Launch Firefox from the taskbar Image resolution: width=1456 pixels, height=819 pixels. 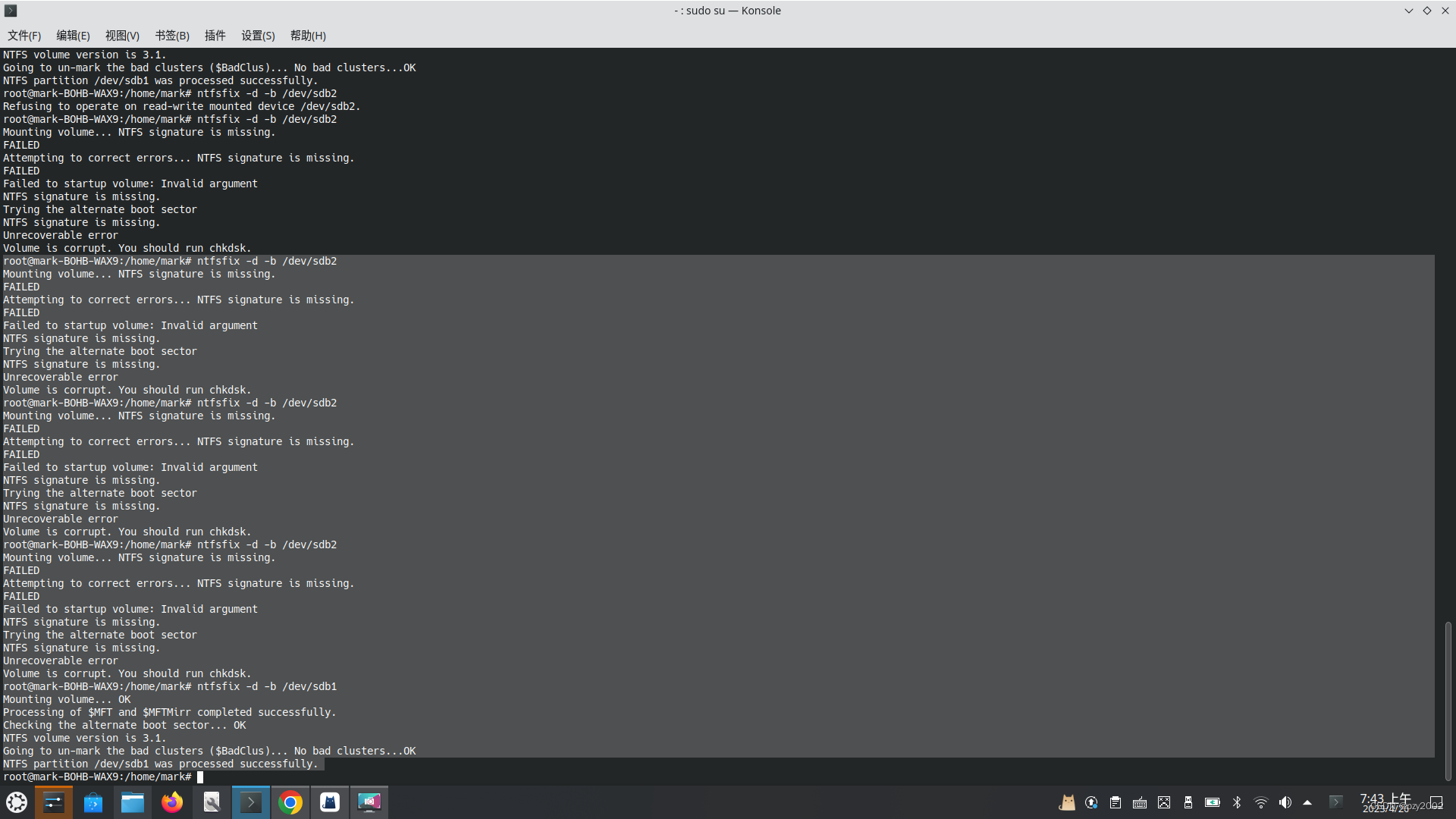[x=172, y=802]
